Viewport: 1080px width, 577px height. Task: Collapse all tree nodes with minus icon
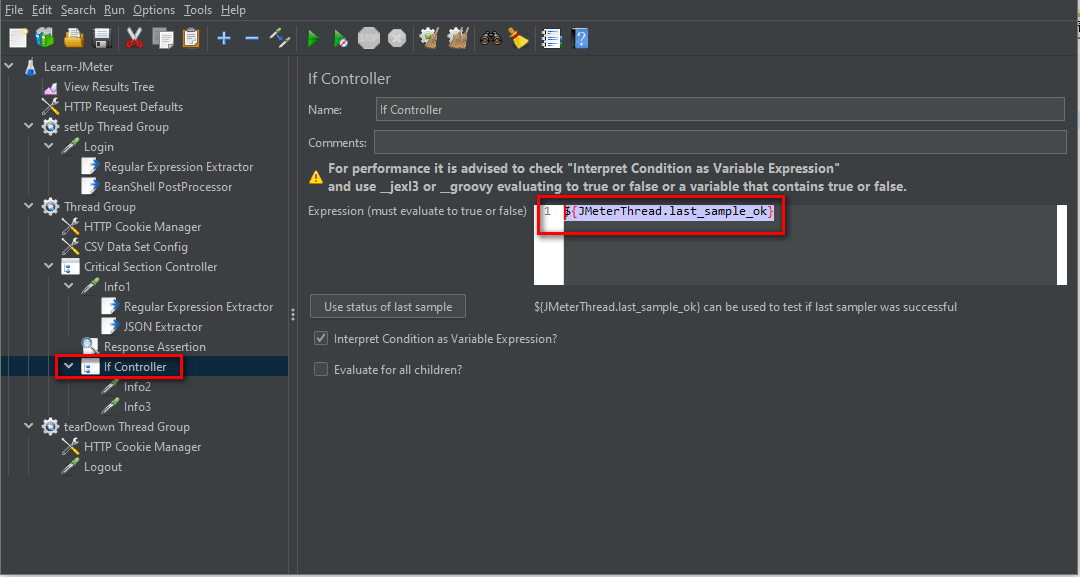[x=252, y=38]
